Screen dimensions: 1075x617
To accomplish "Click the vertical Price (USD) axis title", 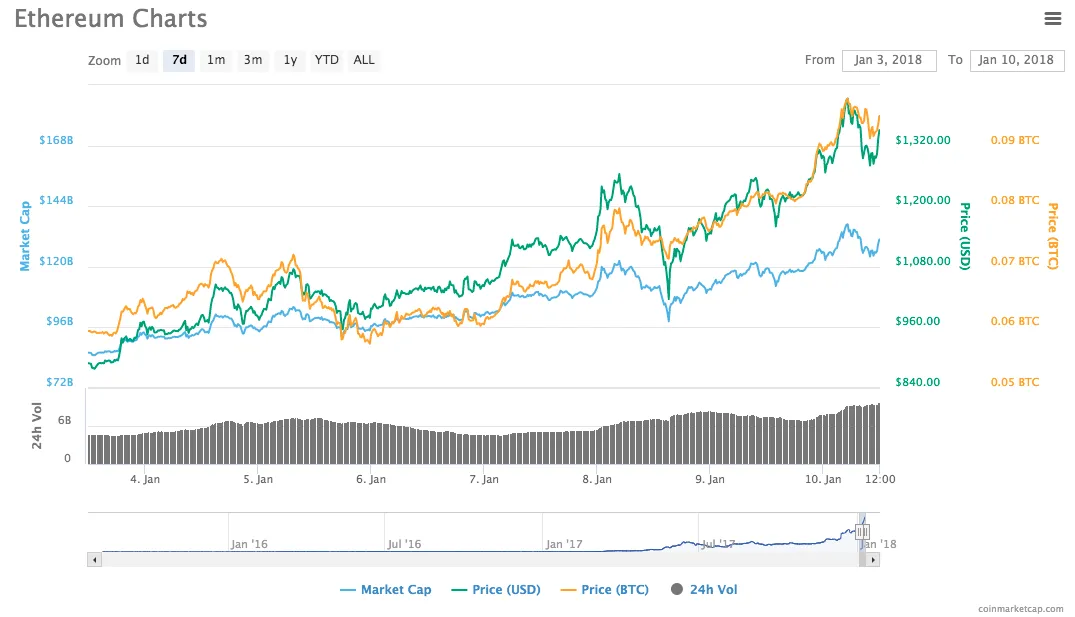I will (x=965, y=236).
